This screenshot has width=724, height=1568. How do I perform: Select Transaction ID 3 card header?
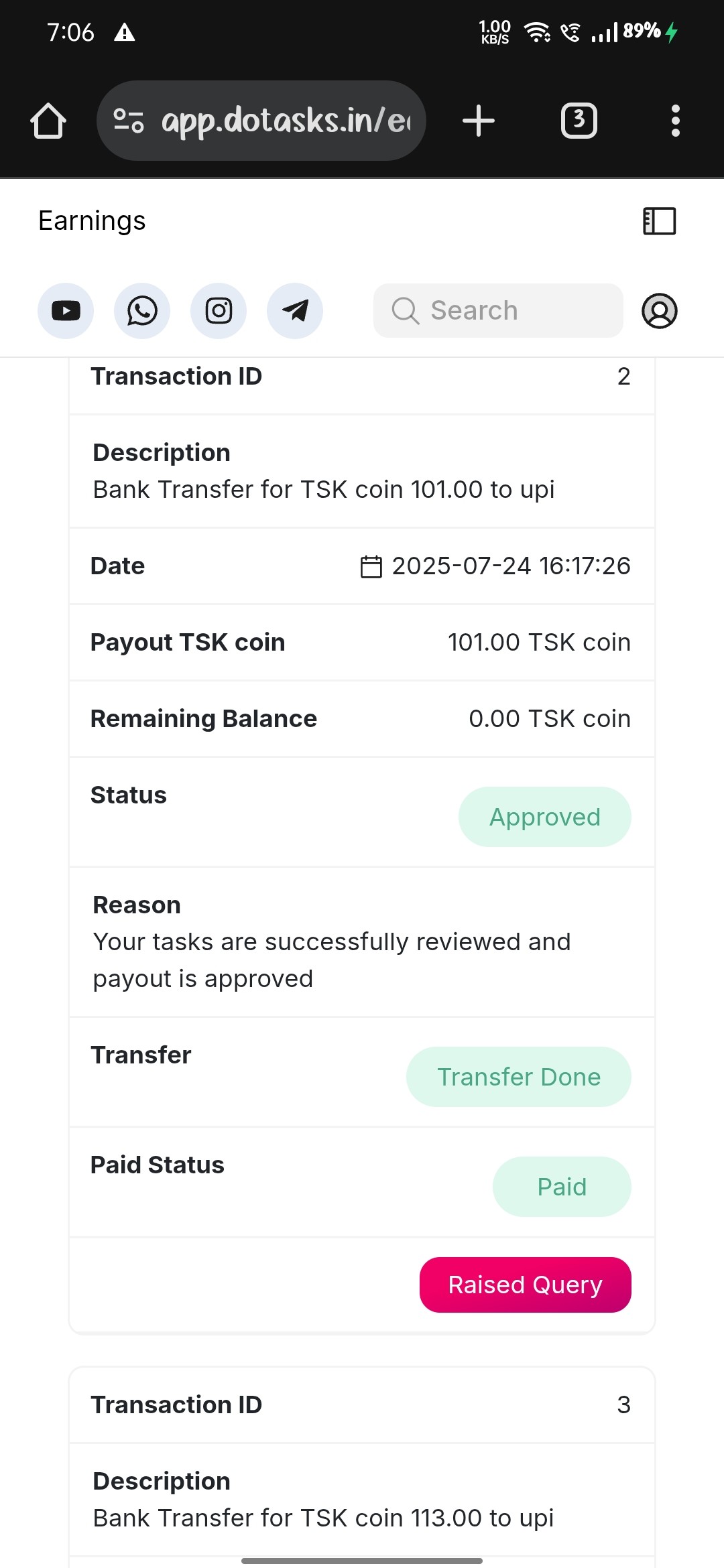tap(362, 1404)
